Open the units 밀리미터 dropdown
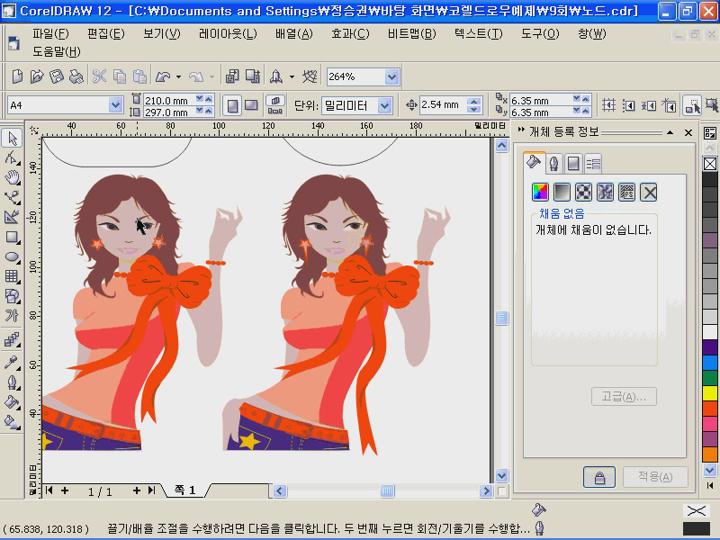The height and width of the screenshot is (540, 720). pos(385,106)
